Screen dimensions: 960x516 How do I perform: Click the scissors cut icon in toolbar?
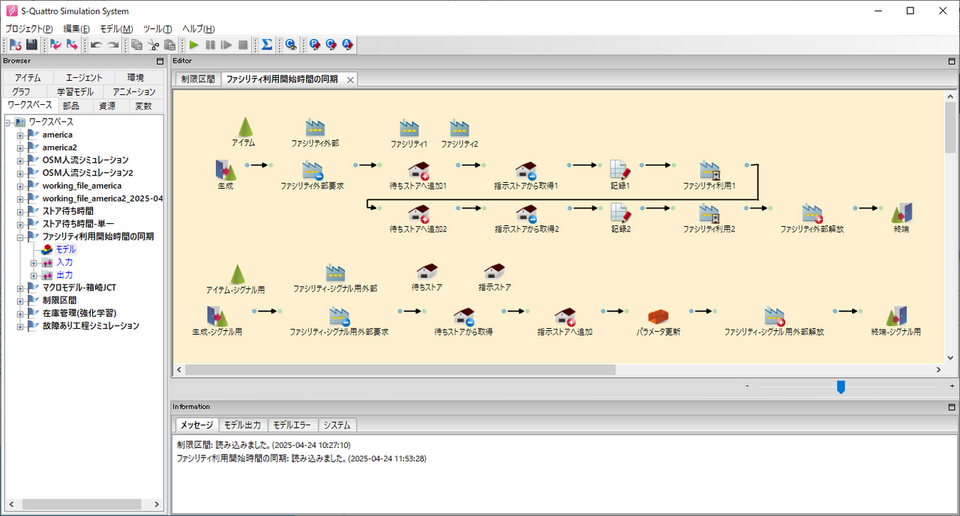click(x=154, y=45)
